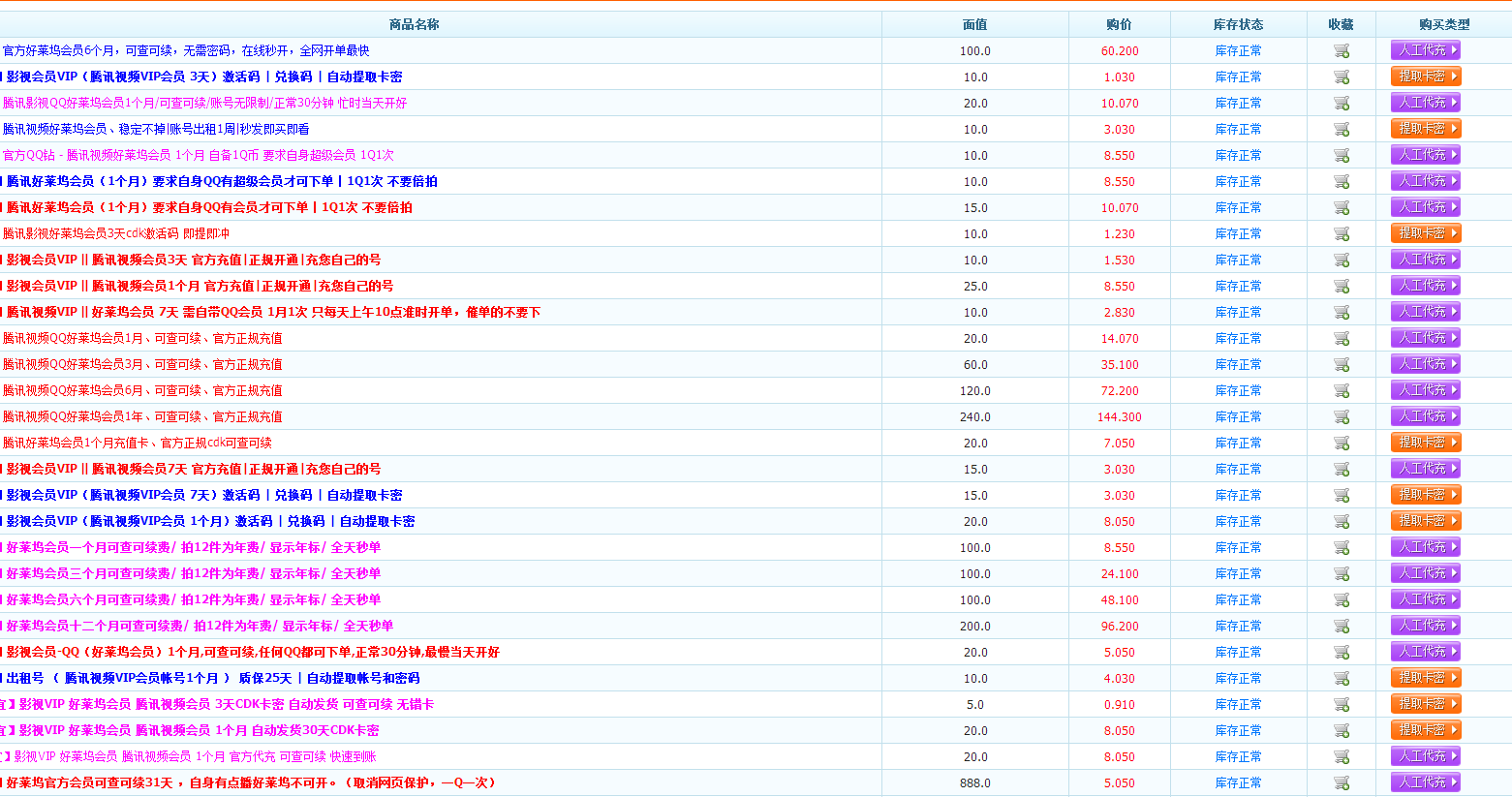Open product 腾讯视频QQ好莱坞会员6月、可查可续
1512x797 pixels.
pos(142,390)
